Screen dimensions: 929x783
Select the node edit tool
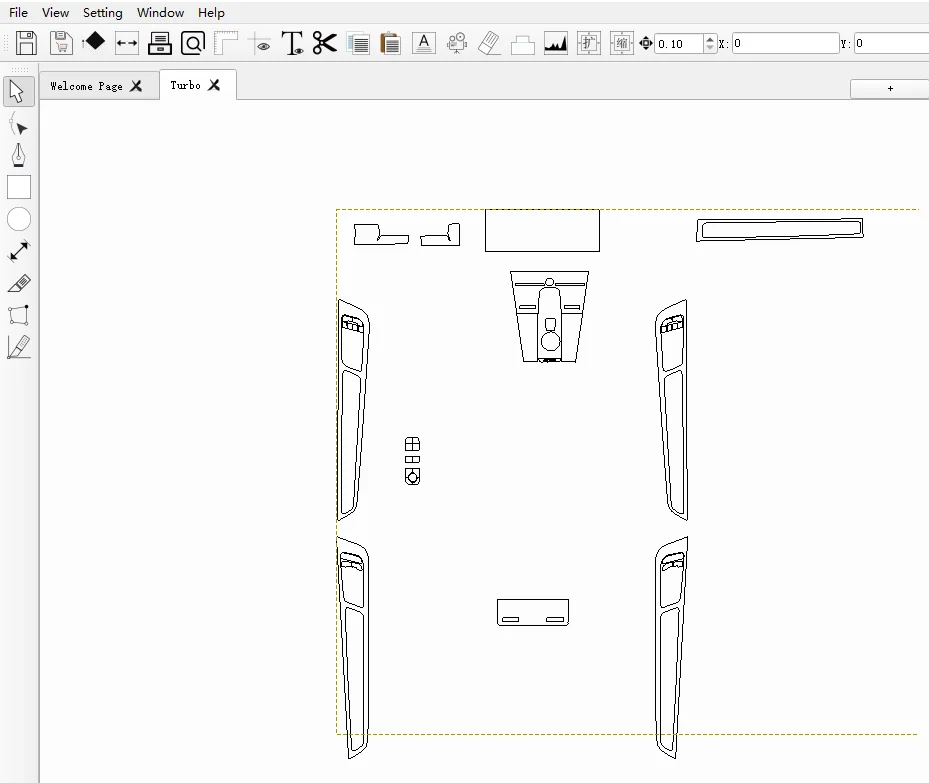click(18, 125)
